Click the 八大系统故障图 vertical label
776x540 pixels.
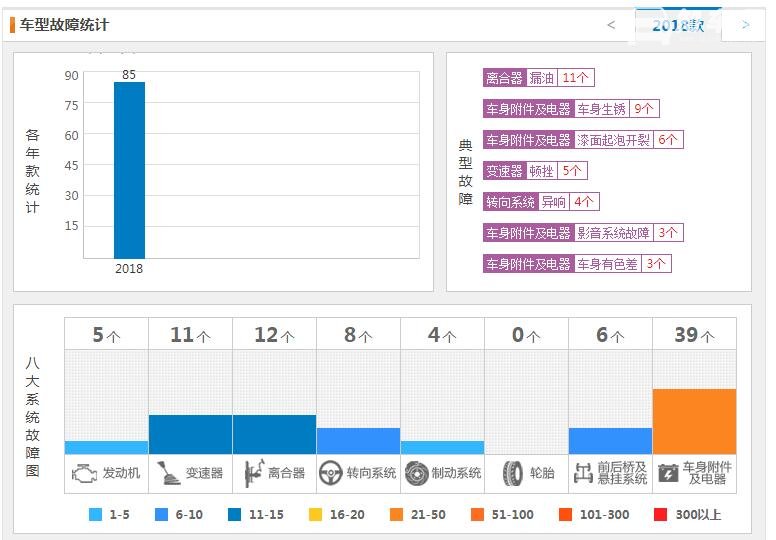[32, 416]
